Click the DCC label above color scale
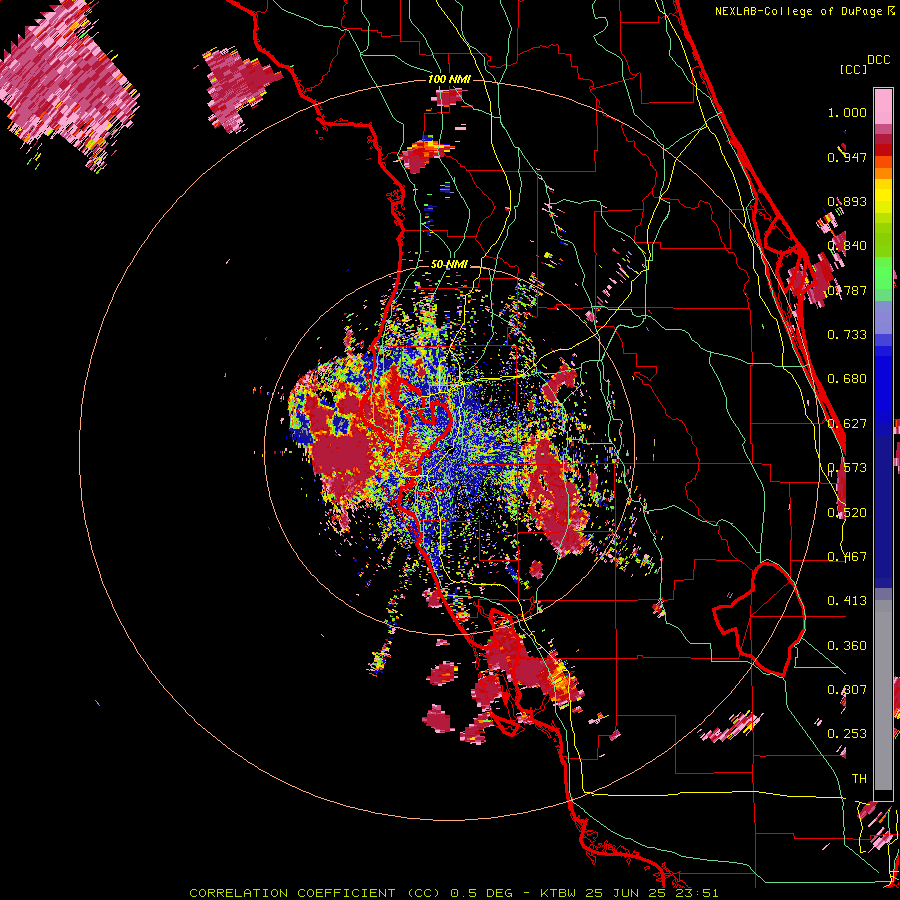The image size is (900, 900). (x=879, y=60)
